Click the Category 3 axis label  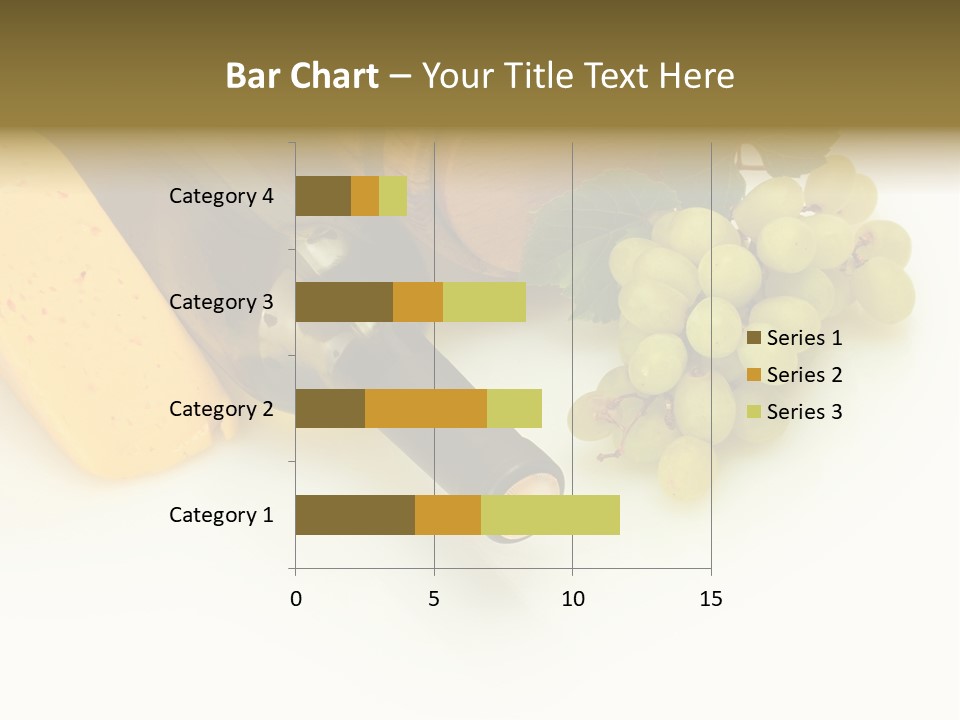[221, 302]
